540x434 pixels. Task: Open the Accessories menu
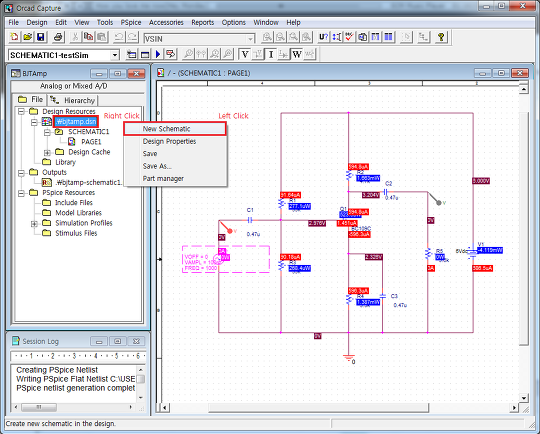(x=166, y=22)
